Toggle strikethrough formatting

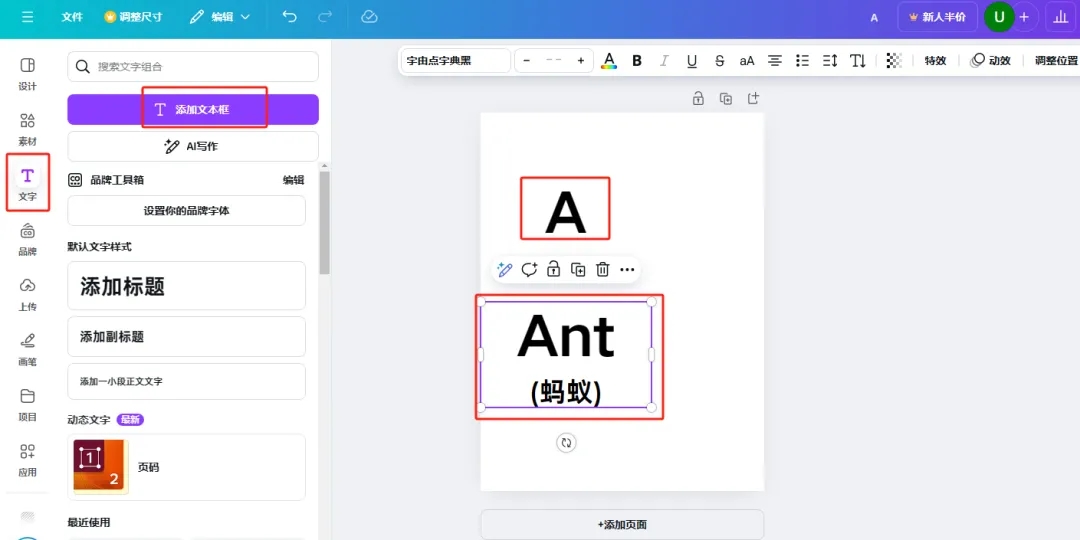tap(719, 61)
